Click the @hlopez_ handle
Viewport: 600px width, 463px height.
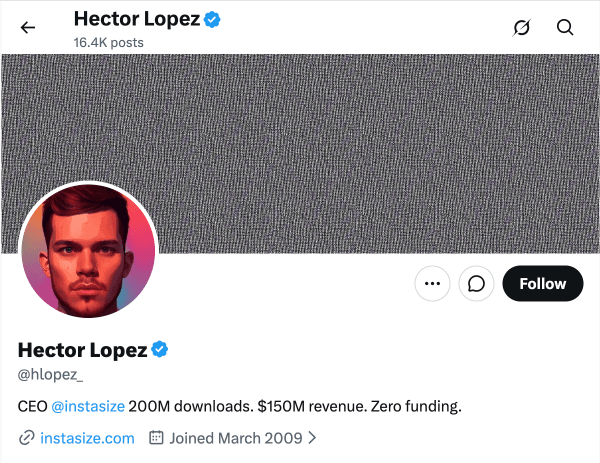[x=50, y=374]
